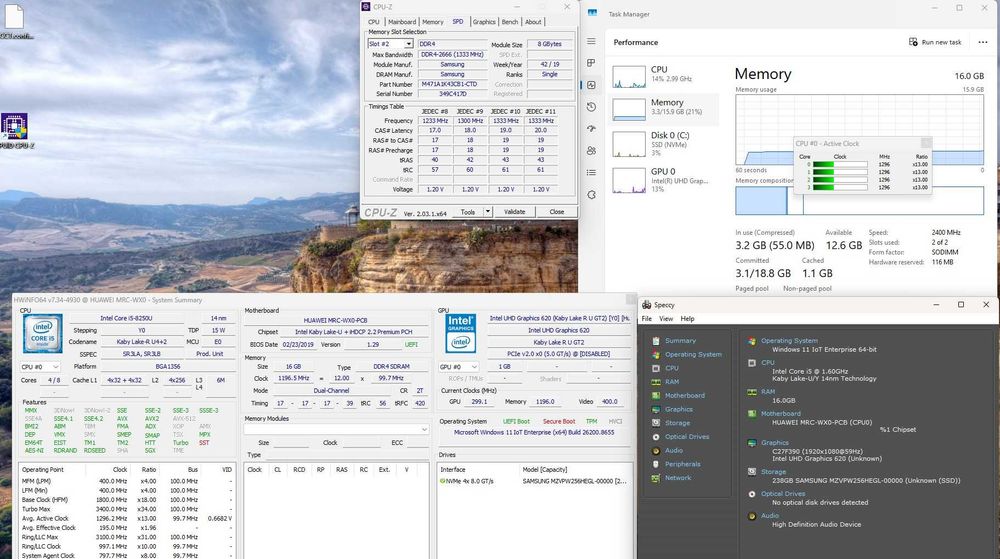Click the Secure Boot label in HWiNFO
1000x559 pixels.
559,422
